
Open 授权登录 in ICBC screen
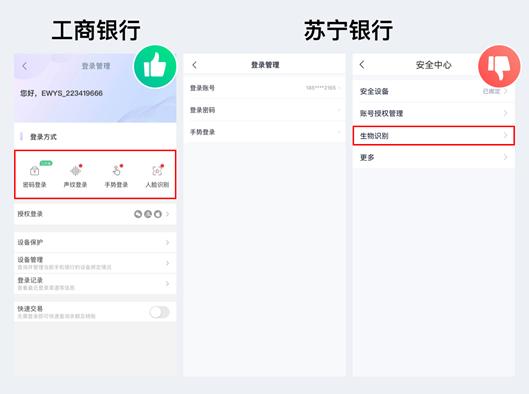pyautogui.click(x=95, y=214)
